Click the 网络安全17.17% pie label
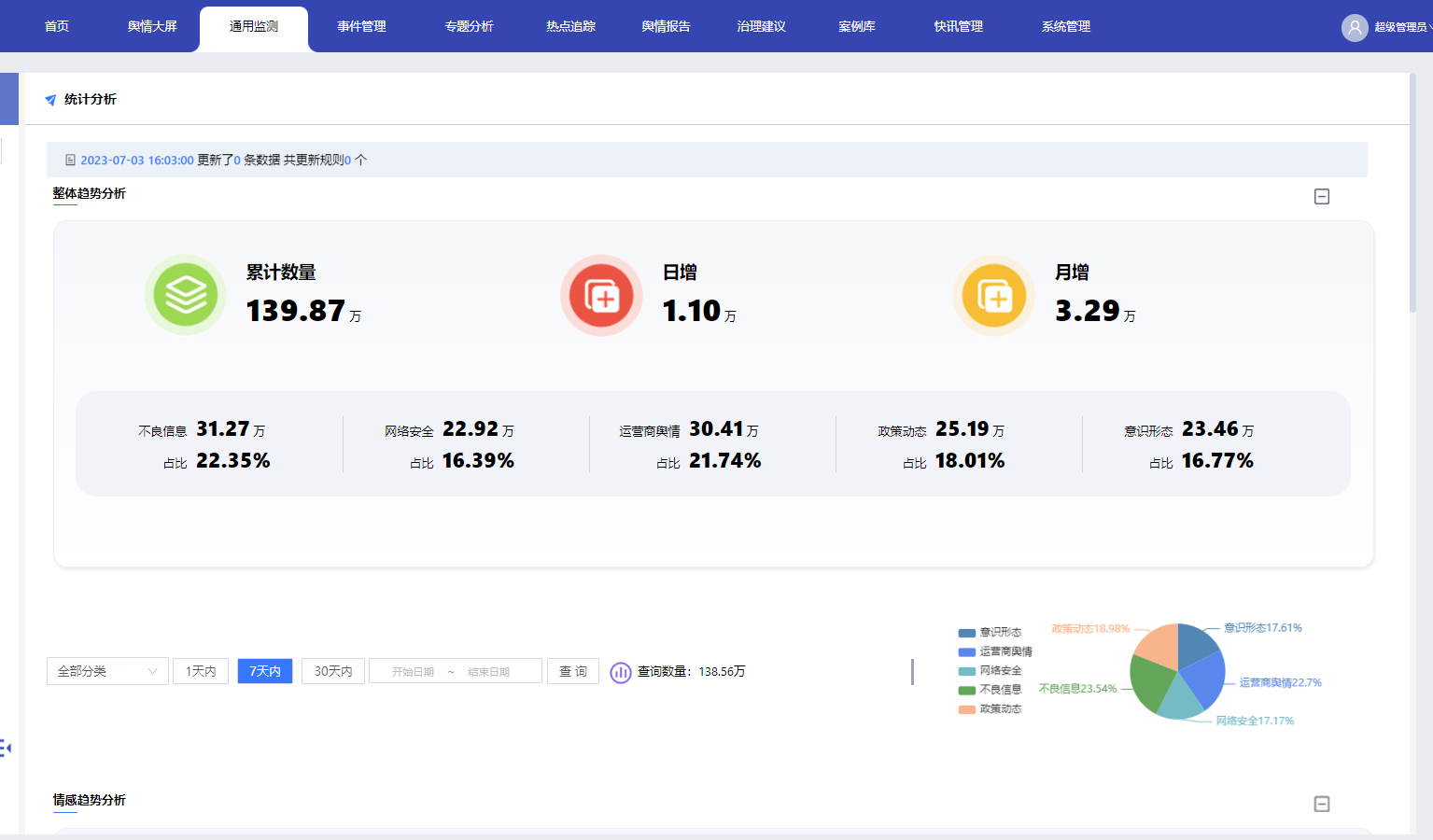This screenshot has height=840, width=1433. tap(1255, 721)
